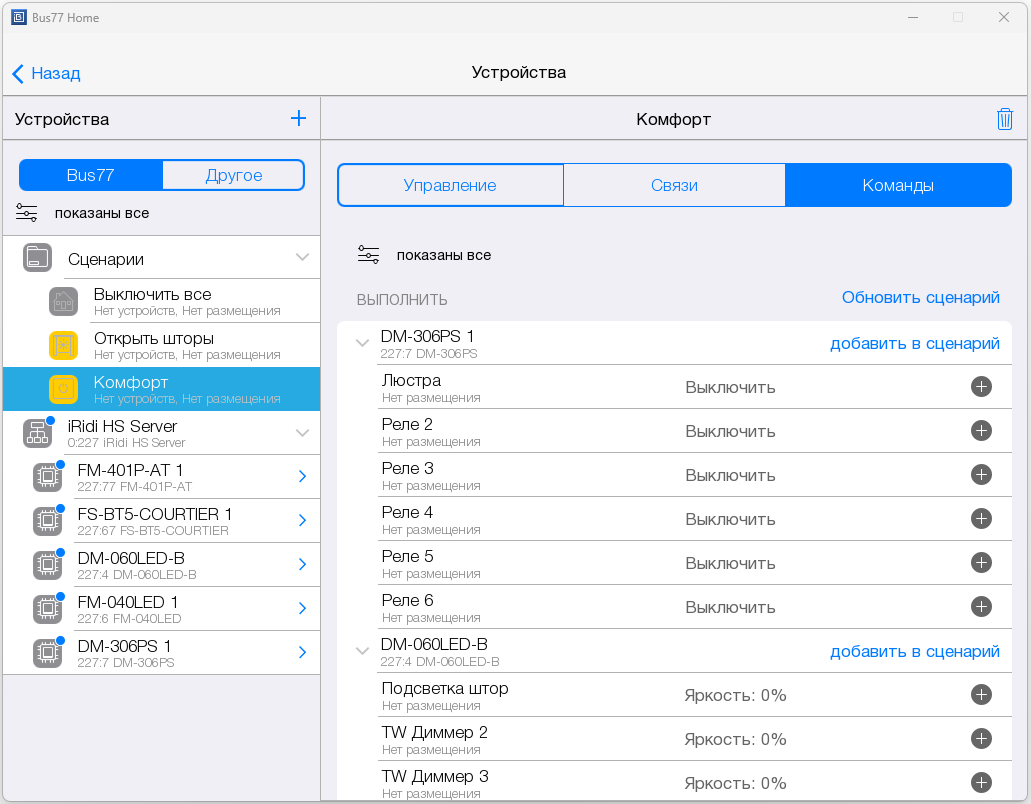Click the plus icon to add a device
Screen dimensions: 1031x804
[x=298, y=119]
